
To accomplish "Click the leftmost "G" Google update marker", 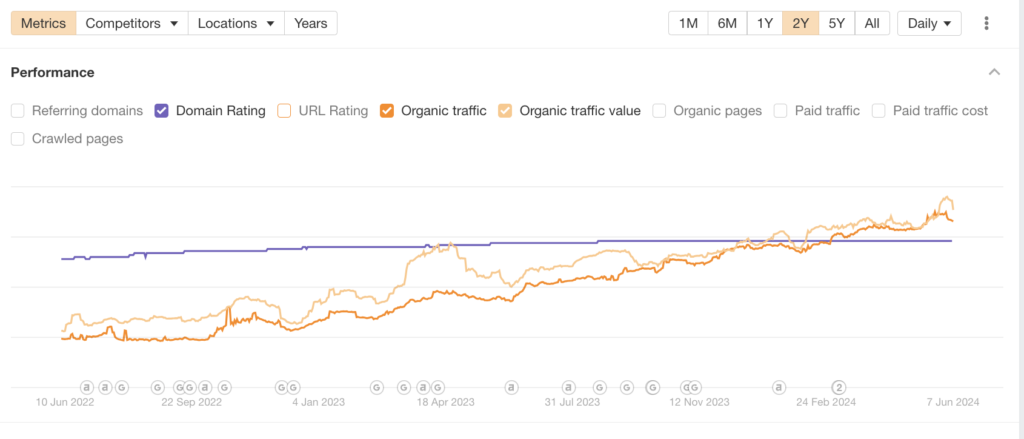I will (x=121, y=387).
